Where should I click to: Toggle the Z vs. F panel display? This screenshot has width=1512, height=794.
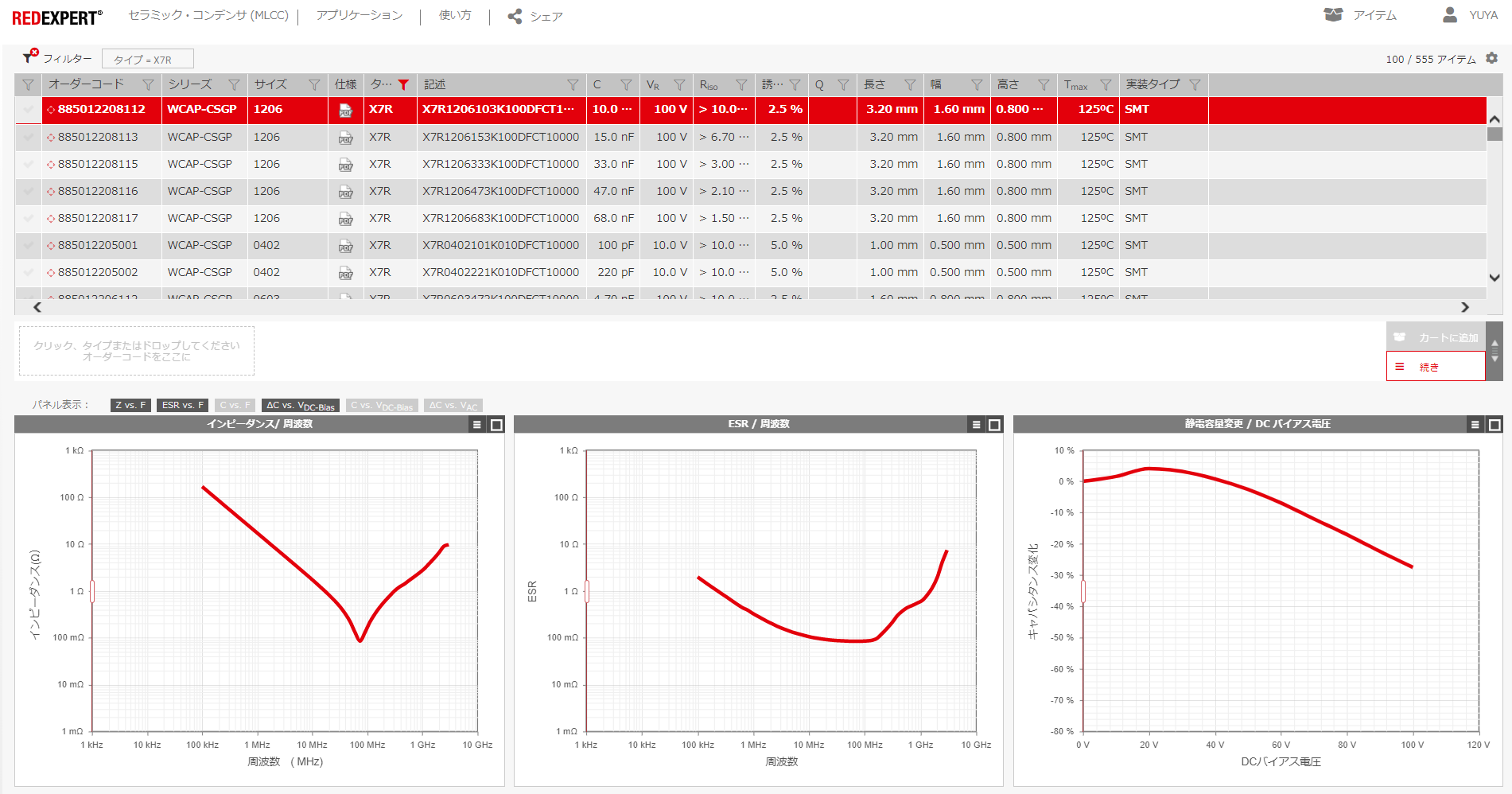130,405
